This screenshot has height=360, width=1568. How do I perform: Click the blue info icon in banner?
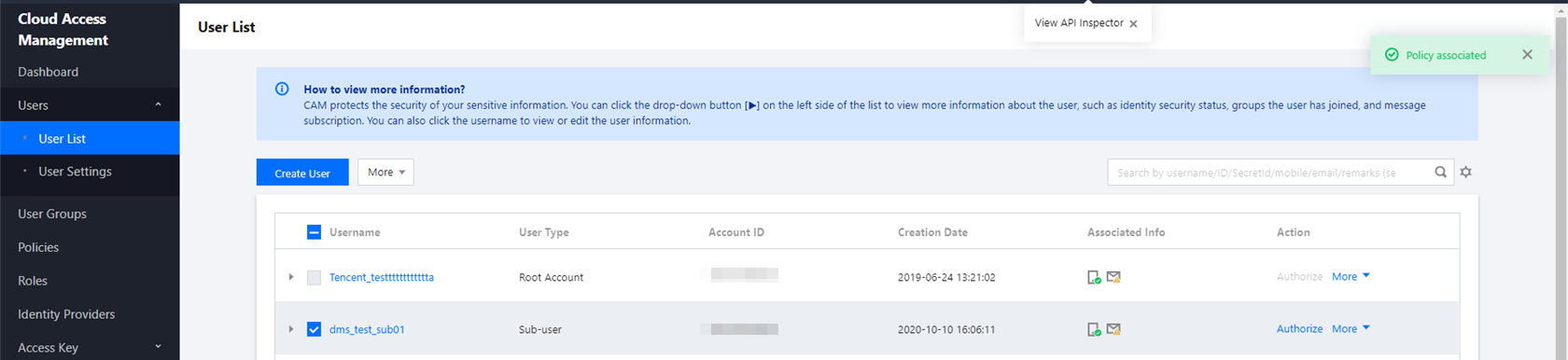(x=282, y=90)
